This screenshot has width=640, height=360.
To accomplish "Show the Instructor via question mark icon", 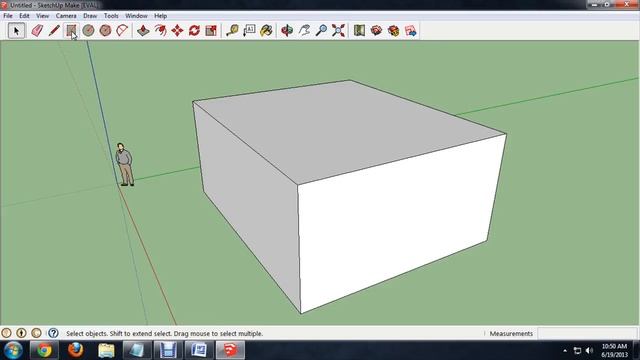I will click(x=53, y=333).
